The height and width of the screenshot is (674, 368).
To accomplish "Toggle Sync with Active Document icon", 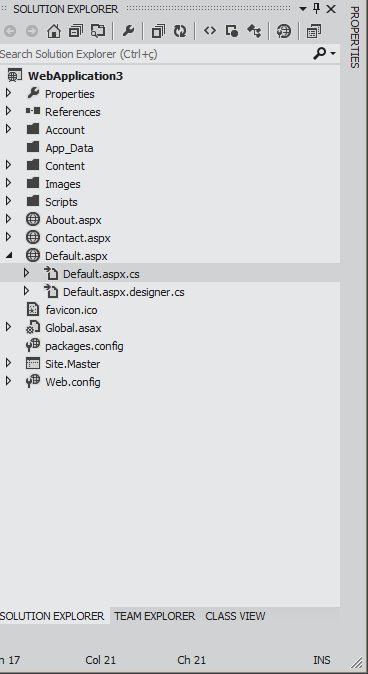I will (98, 31).
